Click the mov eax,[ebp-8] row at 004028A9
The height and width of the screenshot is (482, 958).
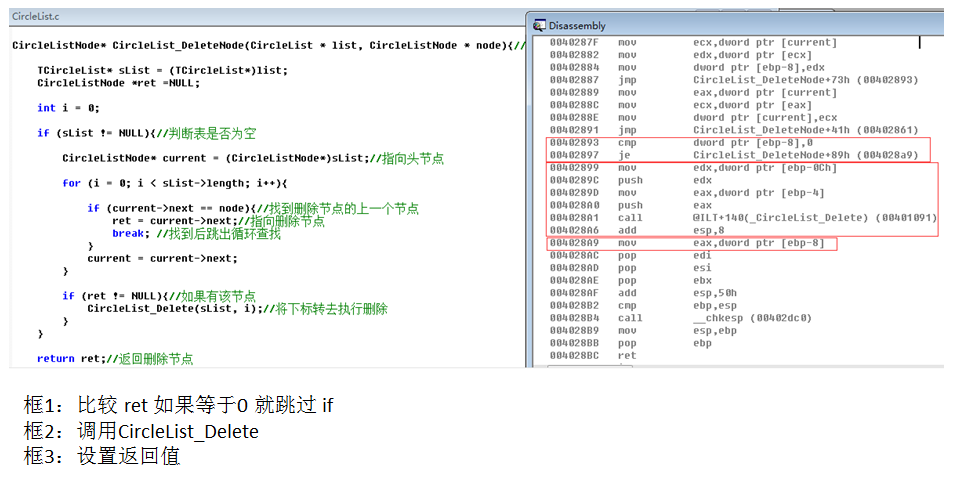[x=687, y=243]
